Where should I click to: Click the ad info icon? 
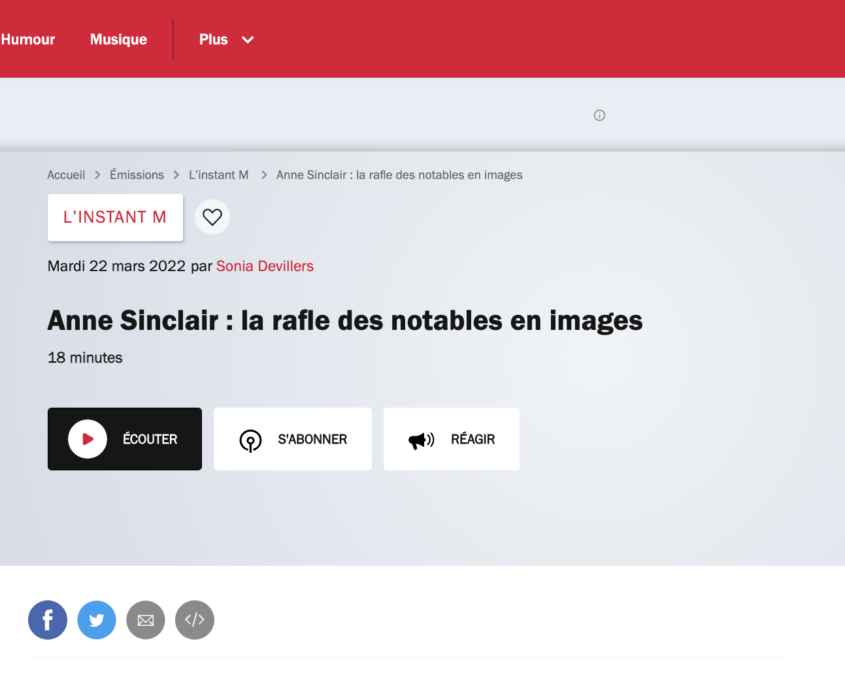(x=599, y=115)
